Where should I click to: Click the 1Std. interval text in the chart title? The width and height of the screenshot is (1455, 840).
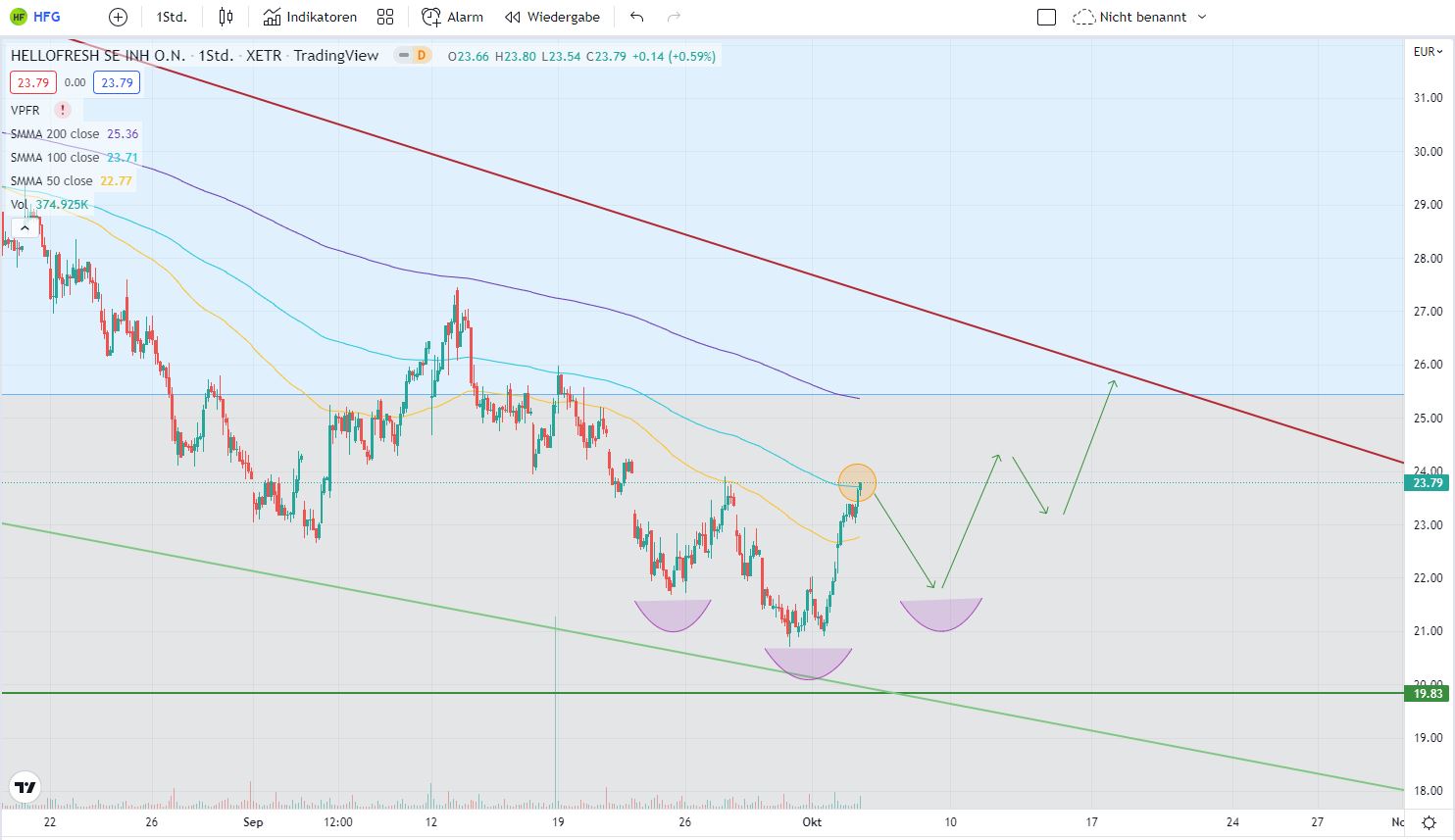coord(216,56)
